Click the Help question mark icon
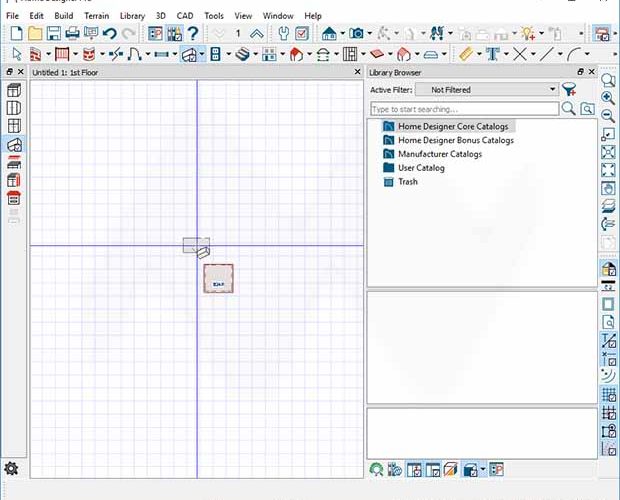620x500 pixels. (193, 34)
